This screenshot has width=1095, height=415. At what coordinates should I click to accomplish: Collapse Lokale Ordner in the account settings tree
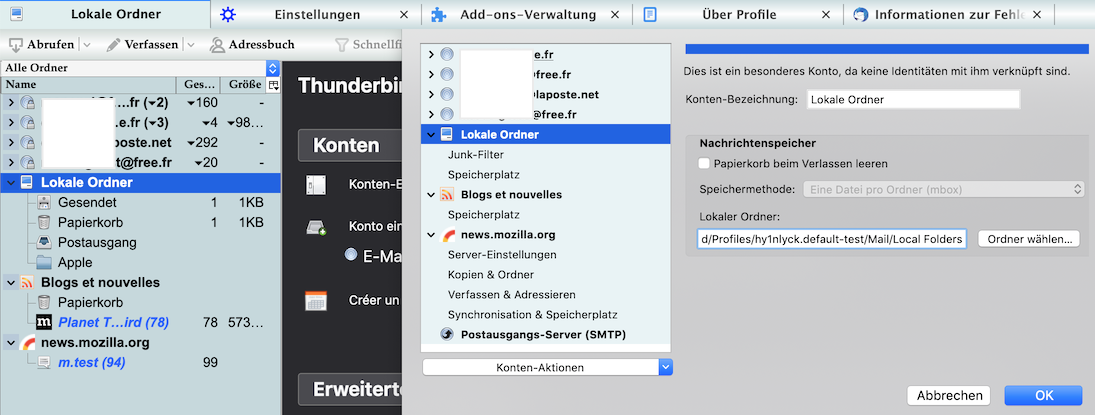(x=431, y=134)
